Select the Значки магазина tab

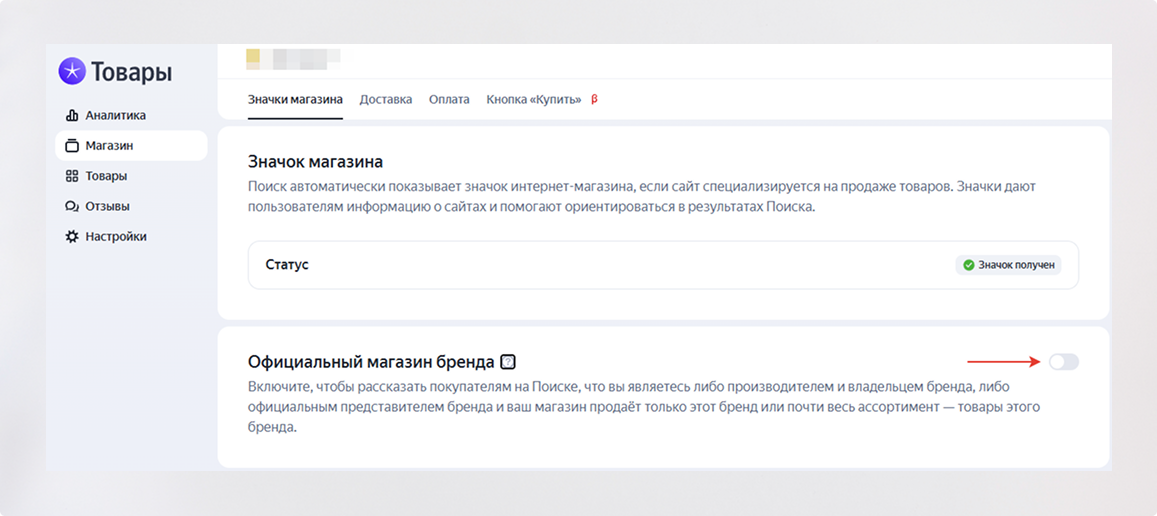(295, 100)
